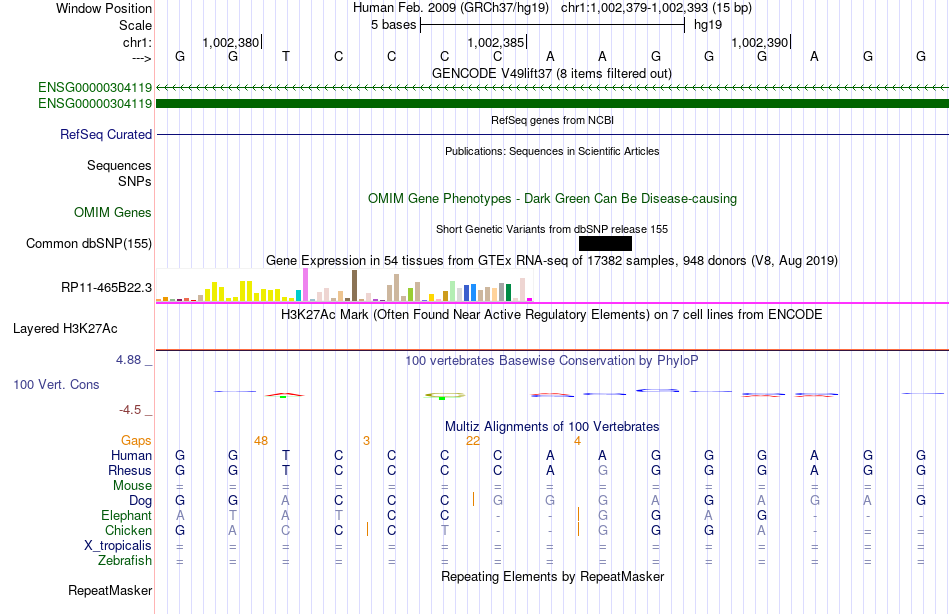Click the Common dbSNP(155) track label
The width and height of the screenshot is (950, 614).
pyautogui.click(x=89, y=244)
